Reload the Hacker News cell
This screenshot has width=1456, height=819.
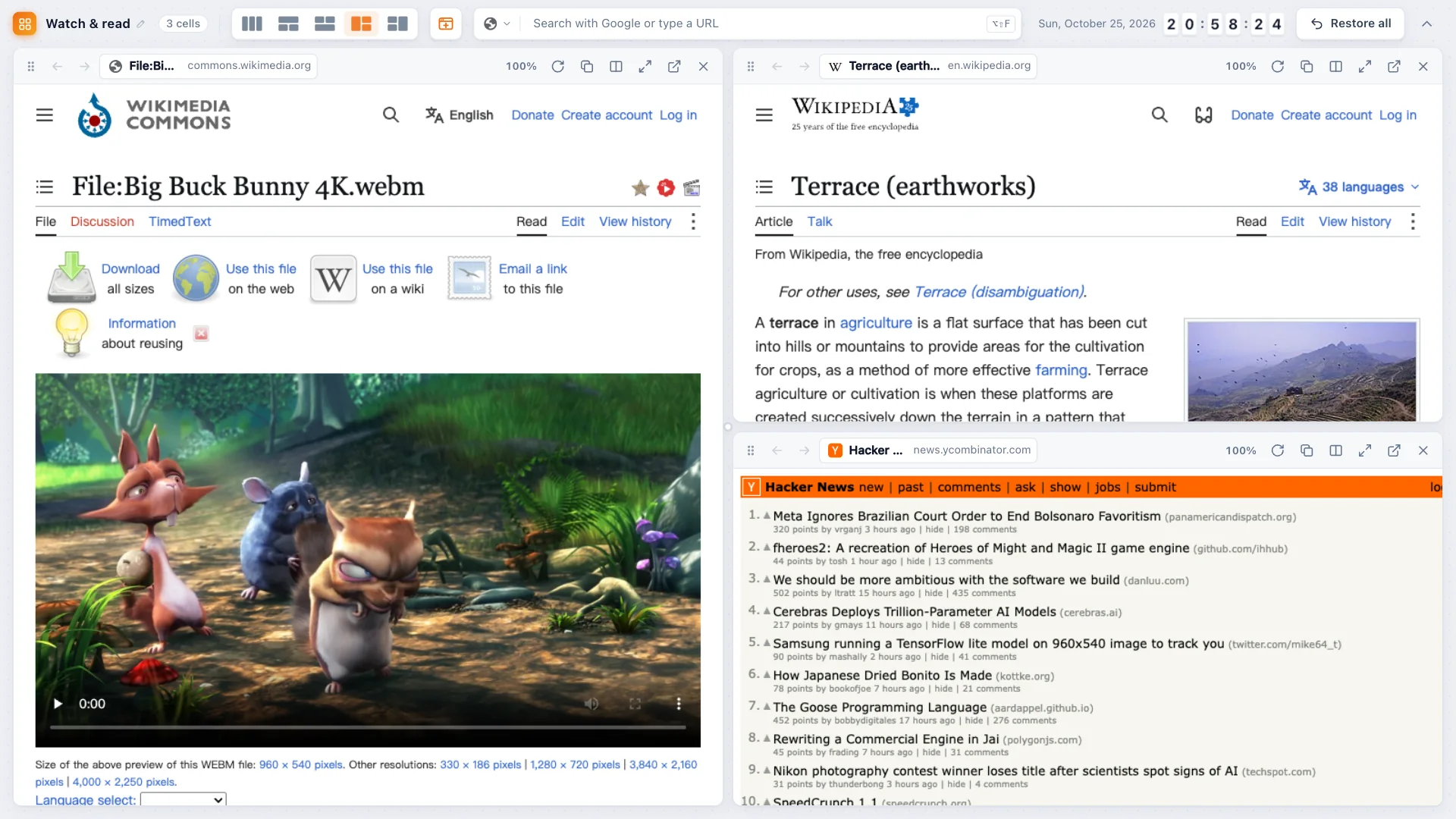[x=1278, y=450]
